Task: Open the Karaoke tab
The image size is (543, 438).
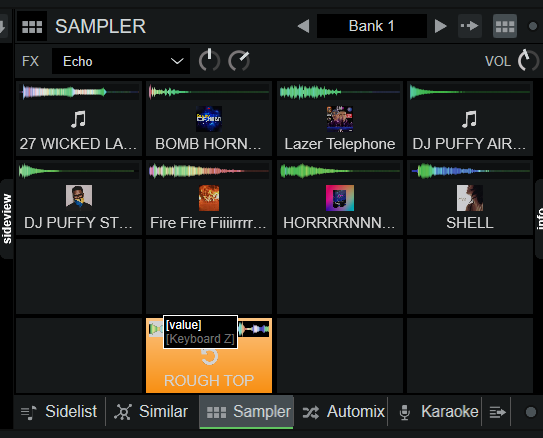Action: pyautogui.click(x=438, y=412)
